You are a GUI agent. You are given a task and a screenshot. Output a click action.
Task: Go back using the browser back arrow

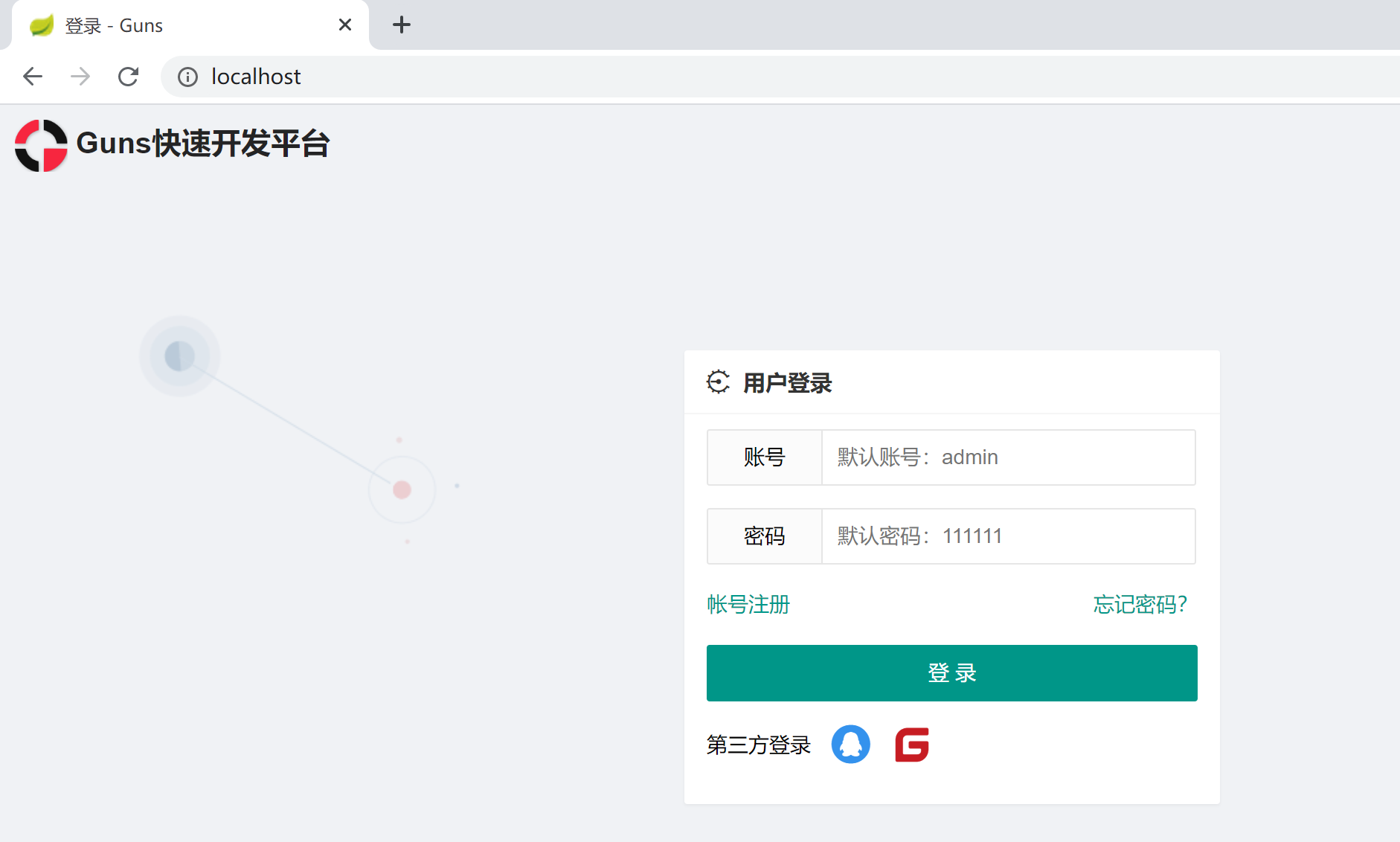point(33,77)
